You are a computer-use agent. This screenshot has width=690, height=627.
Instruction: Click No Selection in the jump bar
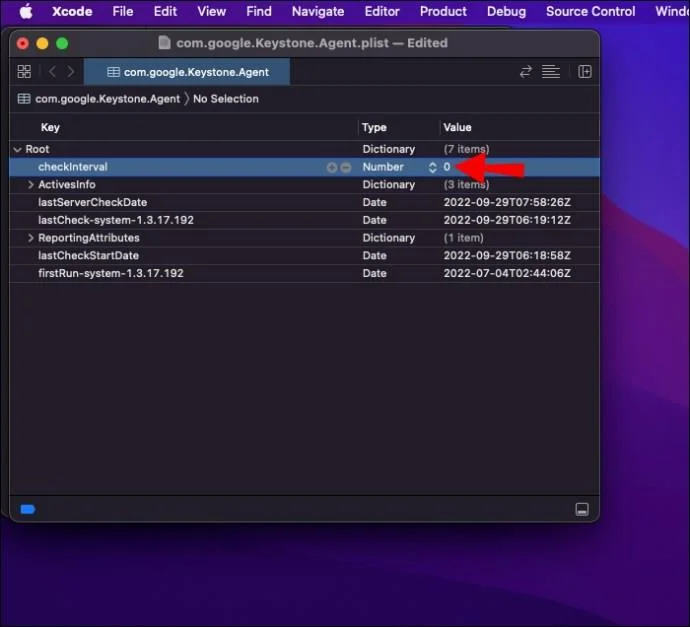tap(226, 99)
